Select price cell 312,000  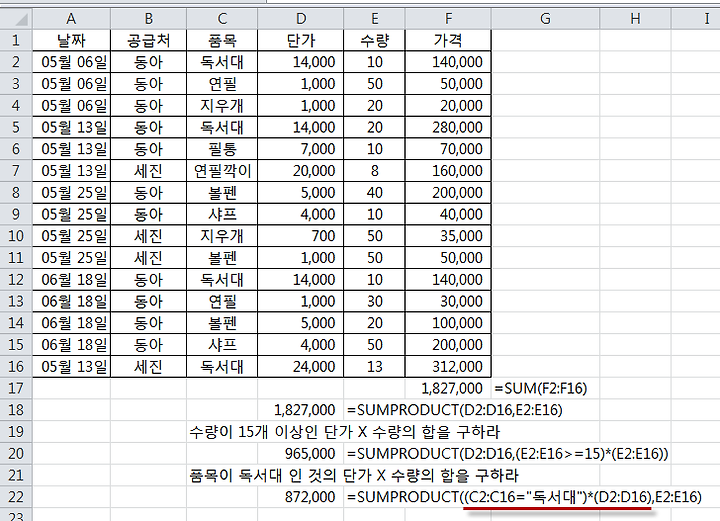[448, 367]
